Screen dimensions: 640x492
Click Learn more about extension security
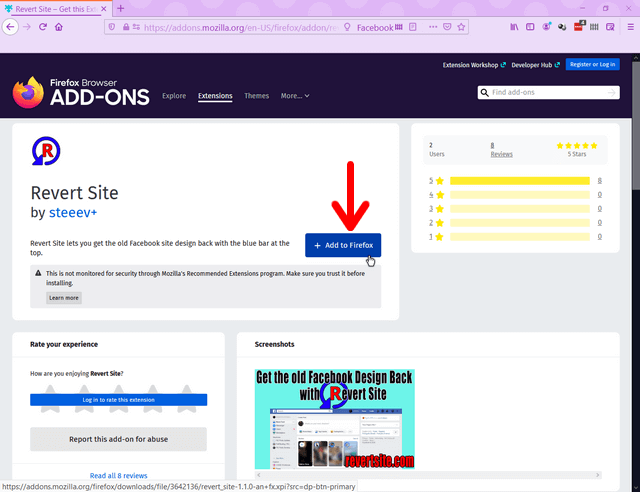pyautogui.click(x=64, y=298)
